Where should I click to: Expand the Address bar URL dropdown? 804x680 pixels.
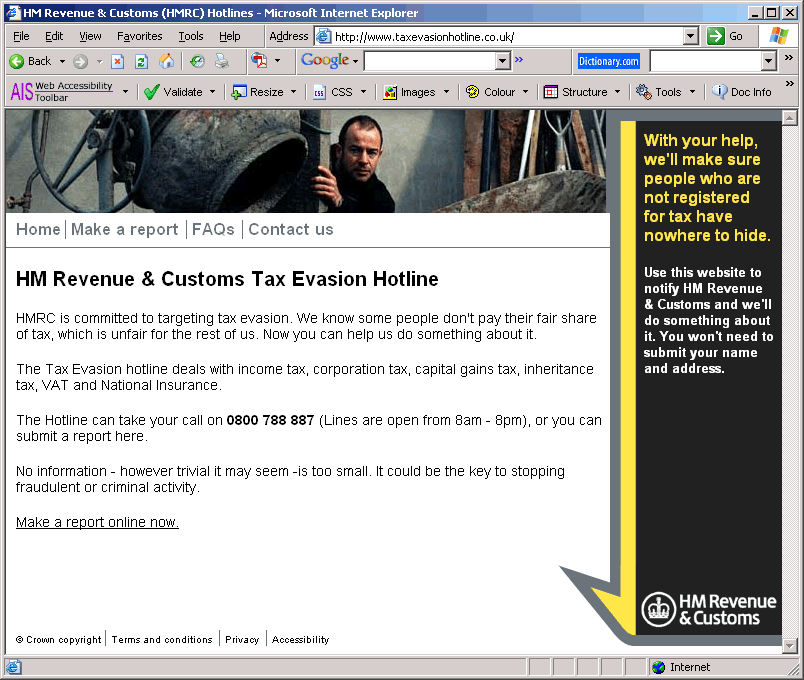[x=691, y=36]
